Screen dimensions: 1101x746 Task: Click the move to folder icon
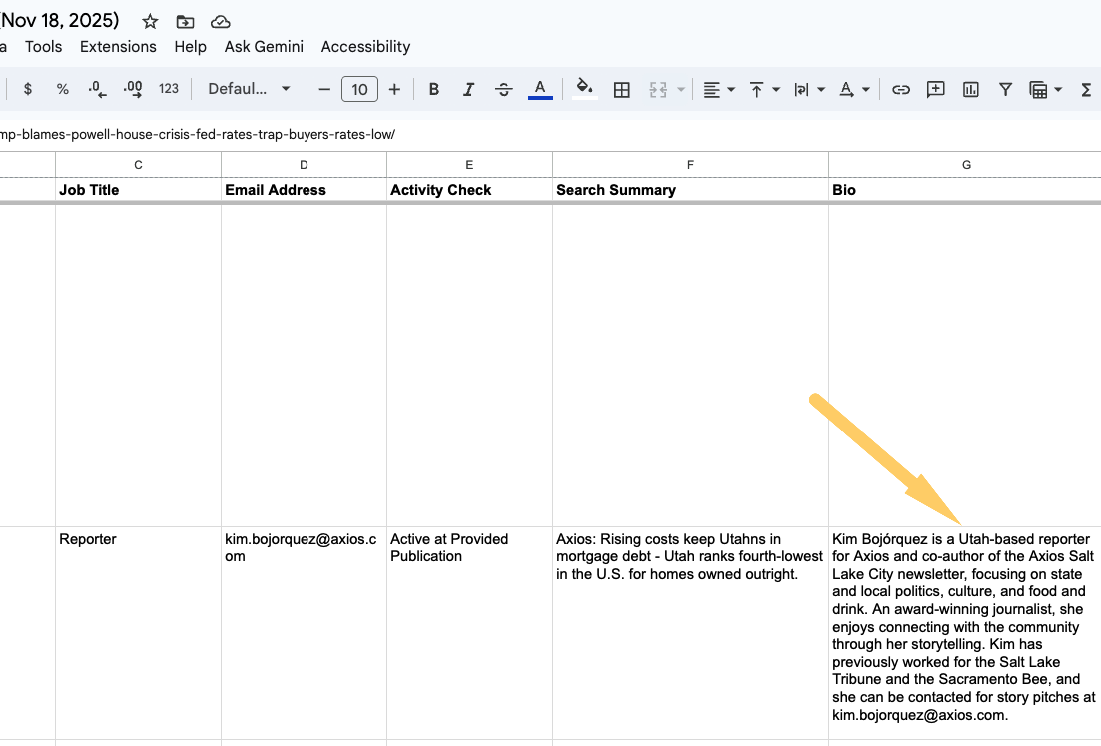[185, 21]
